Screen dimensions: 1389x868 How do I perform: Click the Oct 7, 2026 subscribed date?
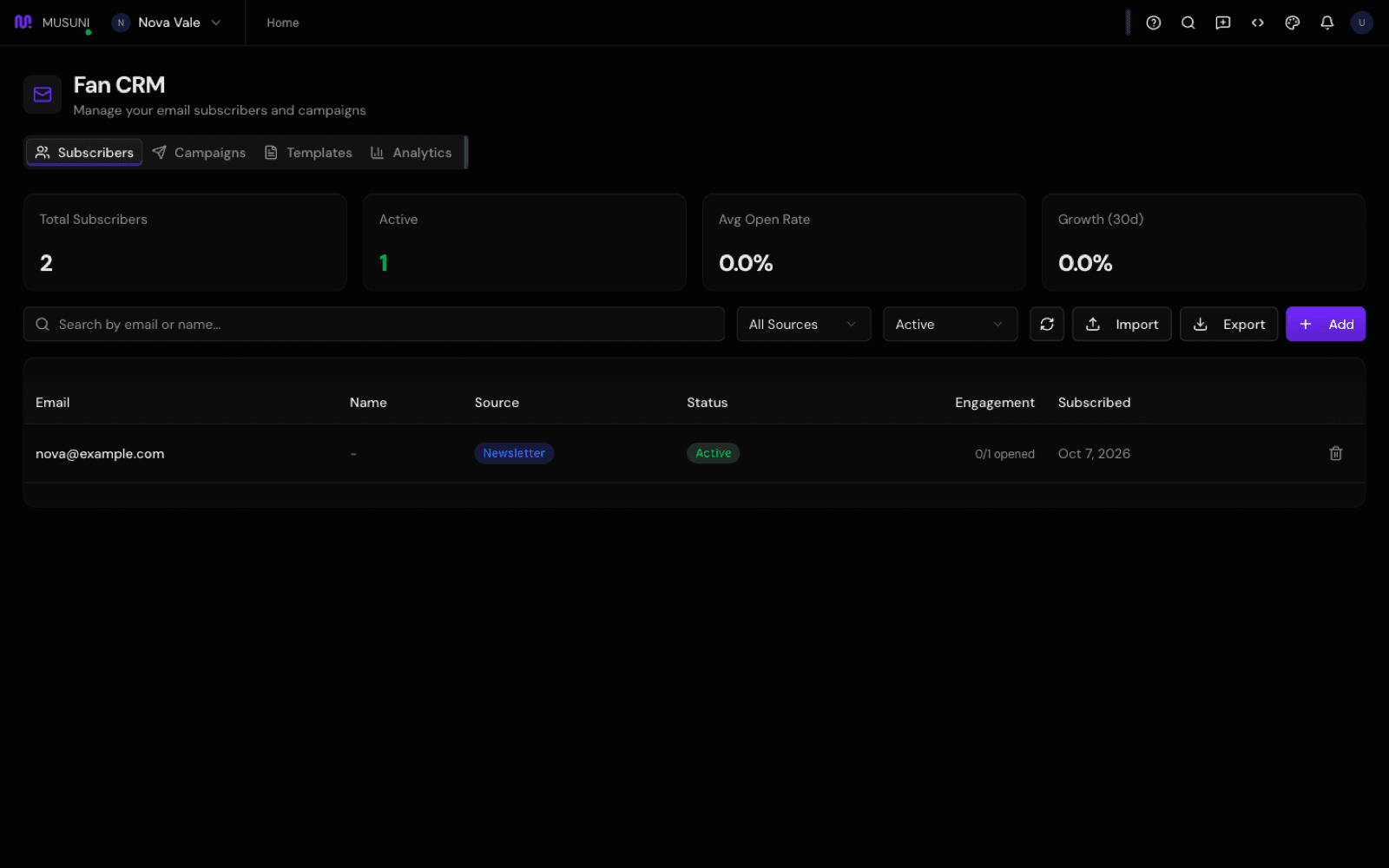1094,454
